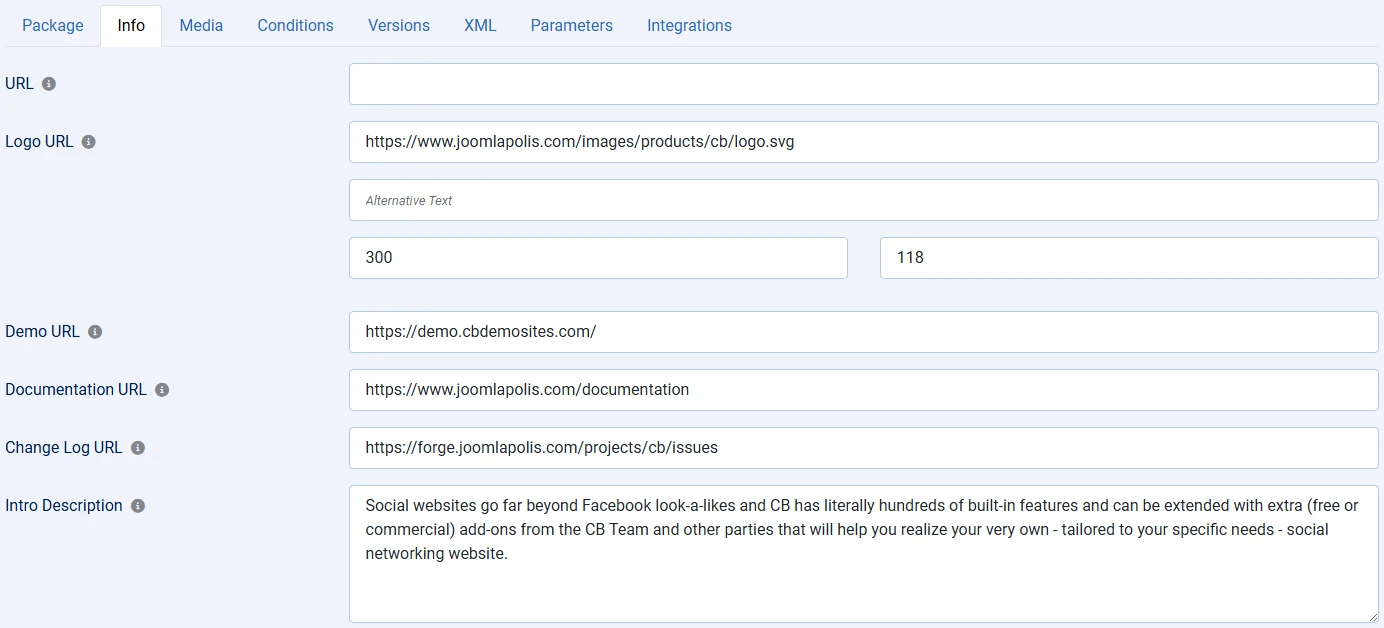This screenshot has height=628, width=1384.
Task: Click the Demo URL info icon
Action: (95, 332)
